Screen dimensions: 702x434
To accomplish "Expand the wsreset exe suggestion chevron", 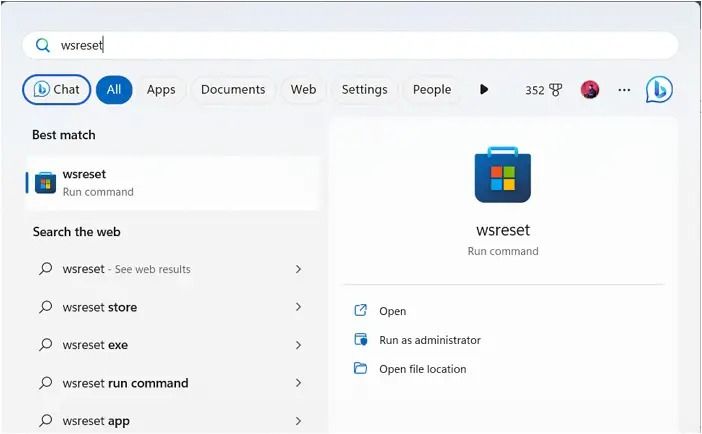I will [x=298, y=345].
